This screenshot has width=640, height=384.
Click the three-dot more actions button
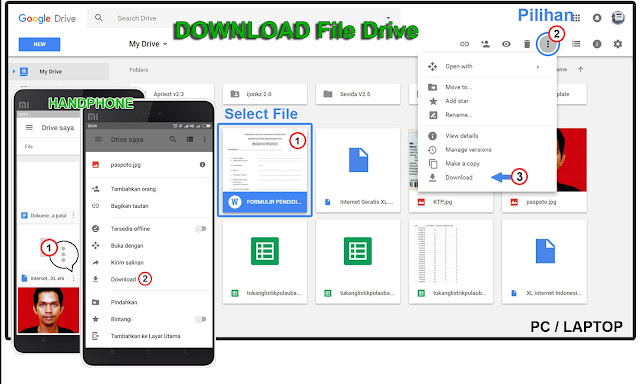pos(548,44)
